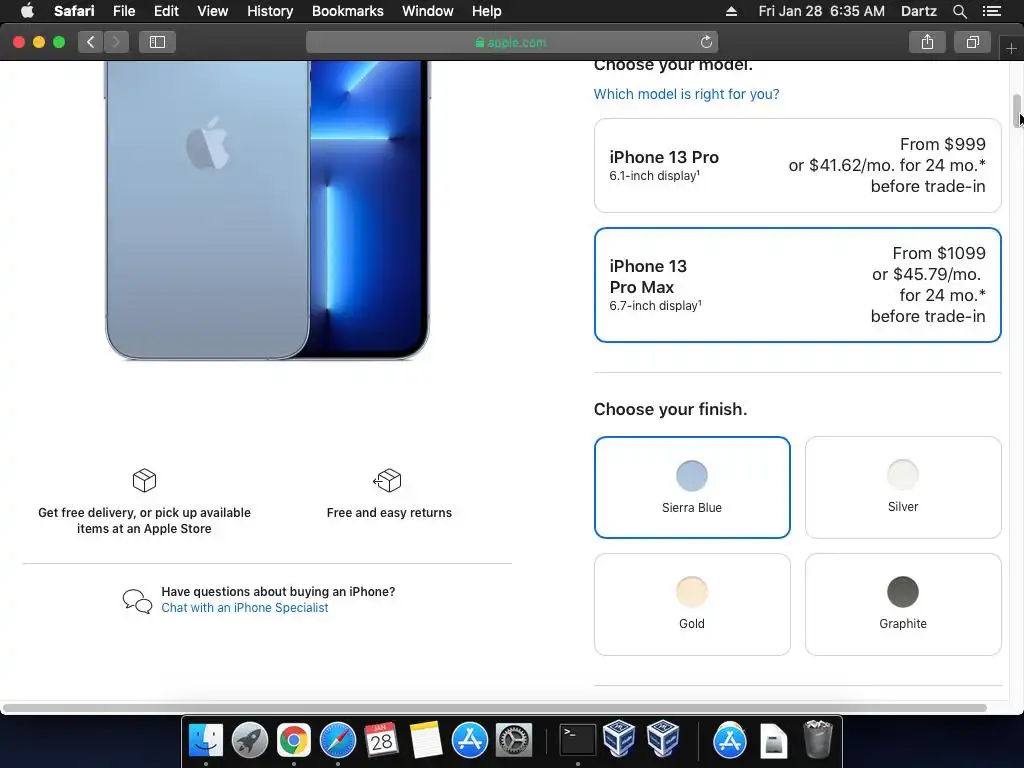The width and height of the screenshot is (1024, 768).
Task: Open the Edit menu
Action: pos(166,11)
